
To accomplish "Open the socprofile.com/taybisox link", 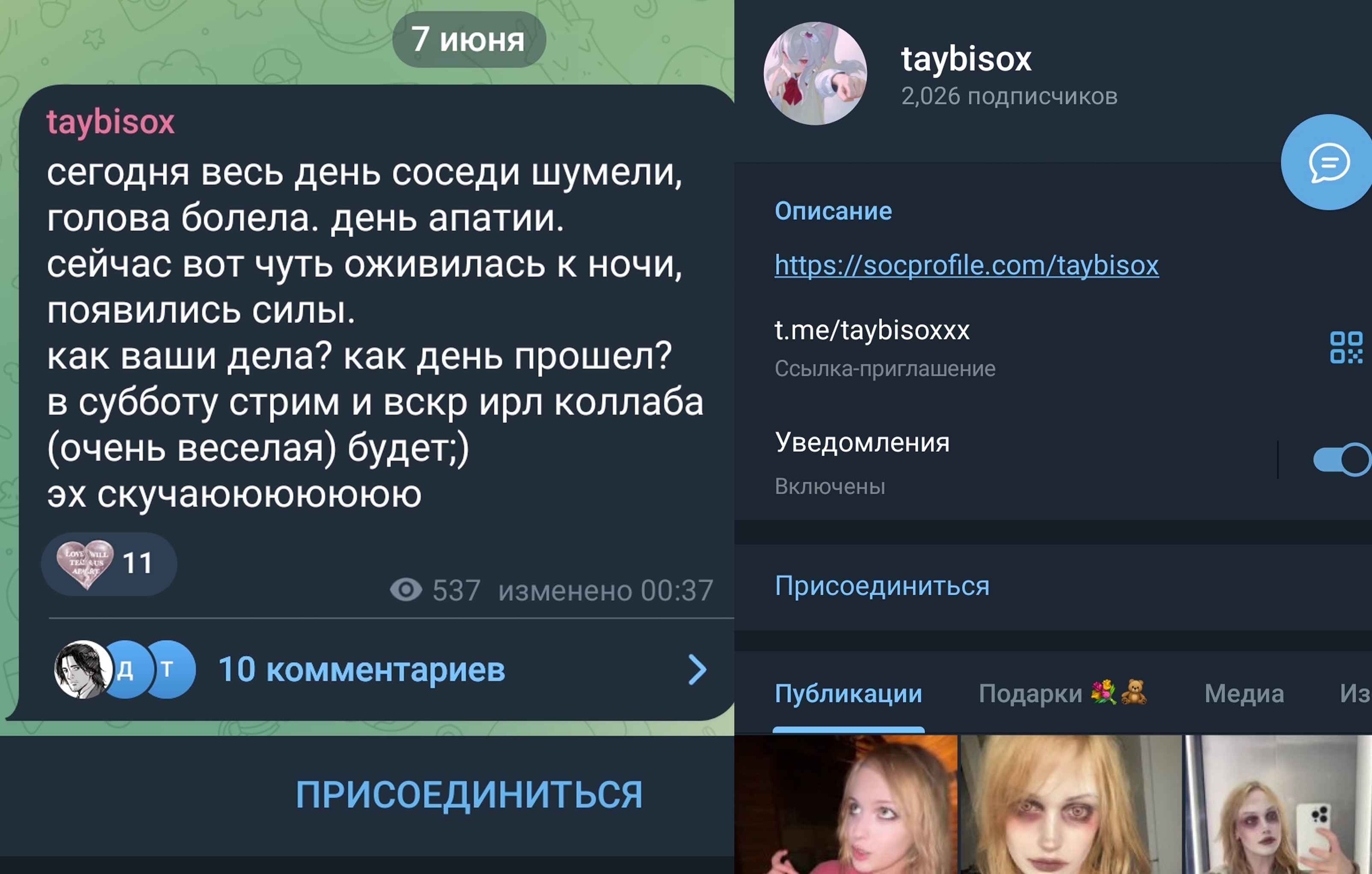I will point(966,266).
